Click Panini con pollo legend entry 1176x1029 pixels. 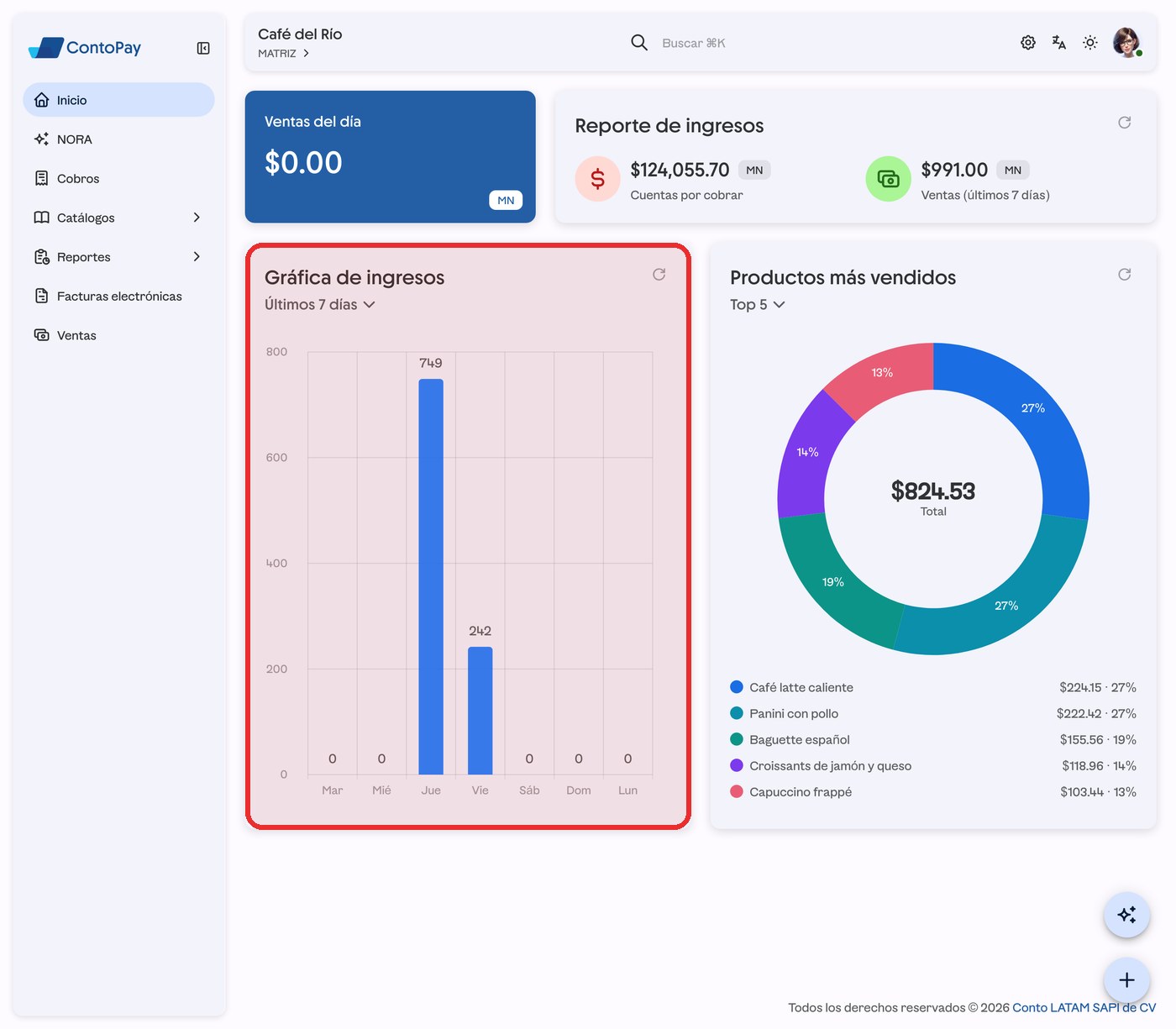click(933, 713)
